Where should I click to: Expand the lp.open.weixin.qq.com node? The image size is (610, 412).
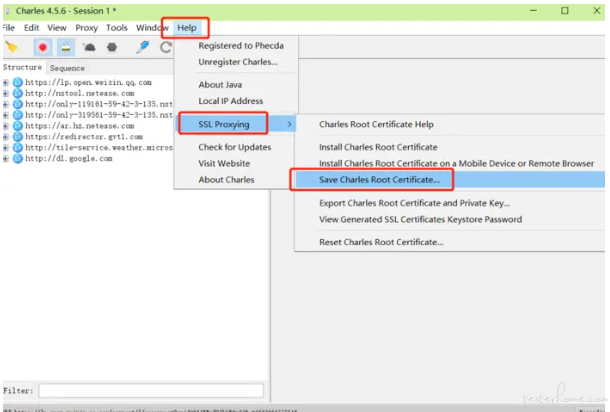click(6, 82)
